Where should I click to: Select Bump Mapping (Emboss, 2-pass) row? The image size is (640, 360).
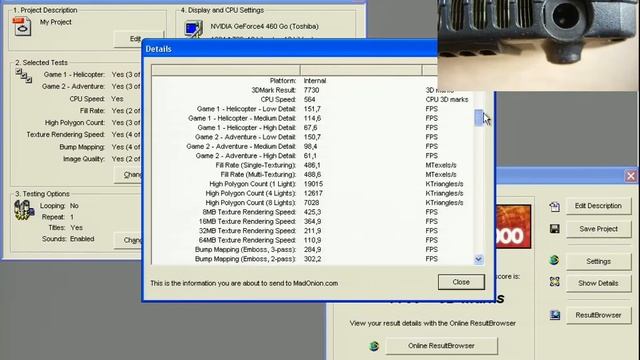[x=312, y=259]
